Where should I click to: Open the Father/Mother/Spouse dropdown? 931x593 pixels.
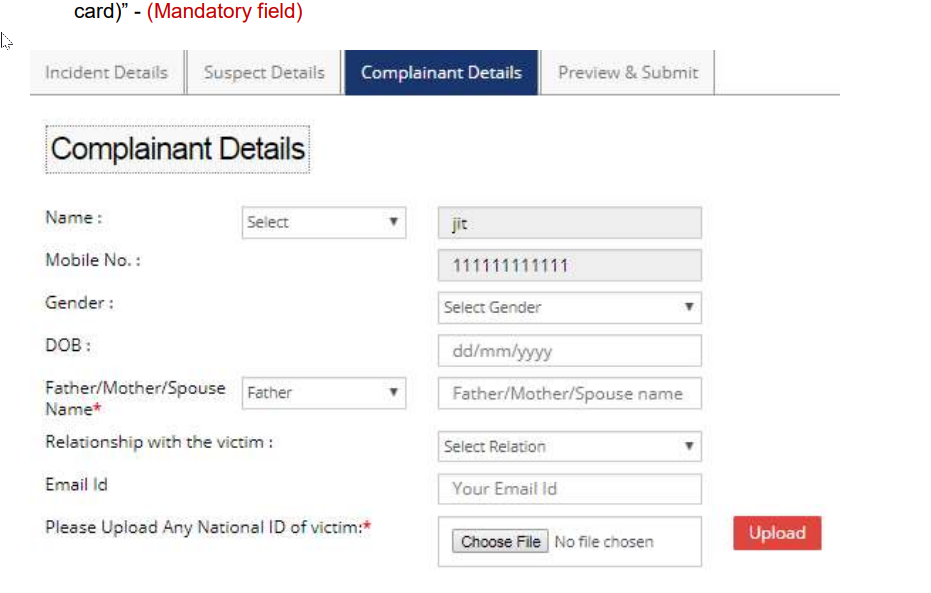[x=322, y=393]
